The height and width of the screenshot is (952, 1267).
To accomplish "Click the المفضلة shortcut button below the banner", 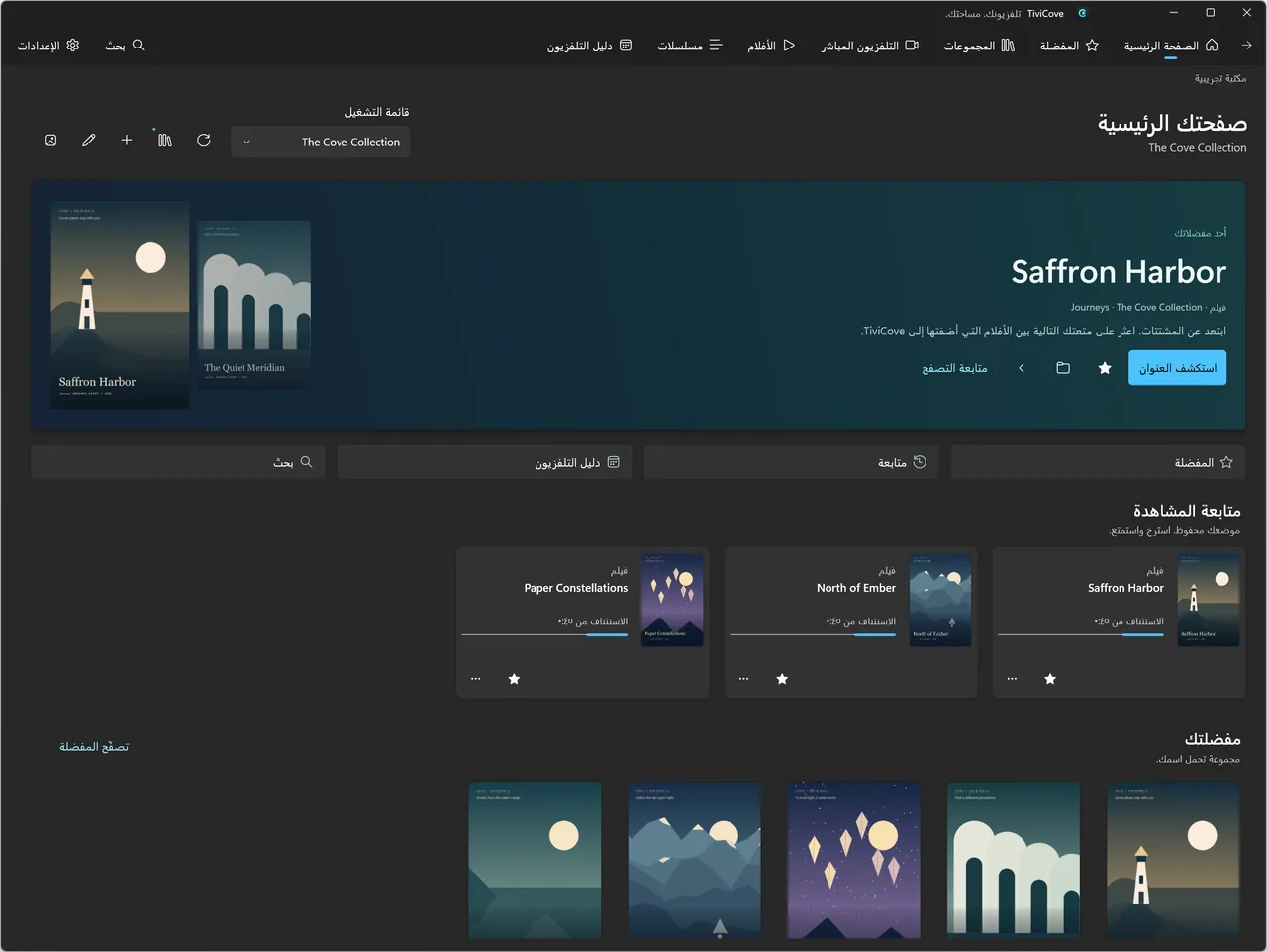I will (x=1097, y=462).
